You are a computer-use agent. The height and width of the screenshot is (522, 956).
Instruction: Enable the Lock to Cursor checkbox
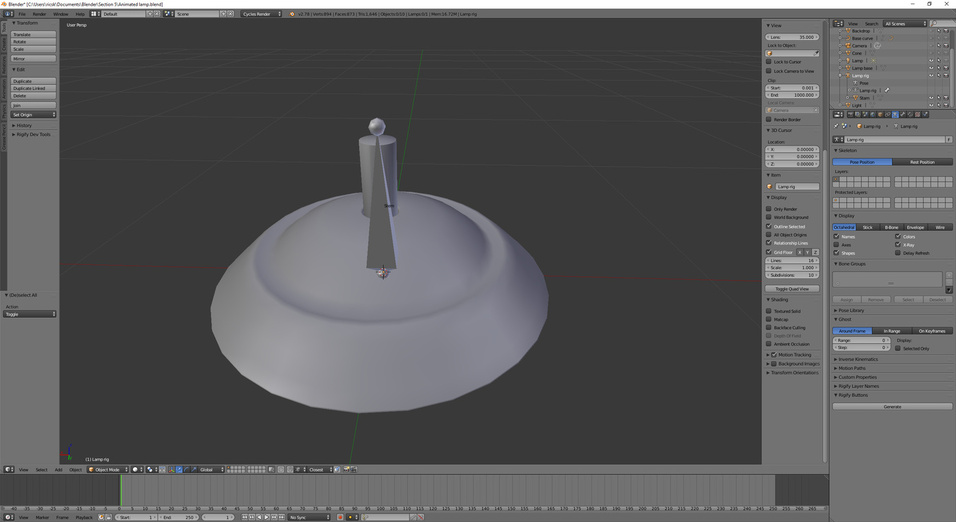(769, 62)
